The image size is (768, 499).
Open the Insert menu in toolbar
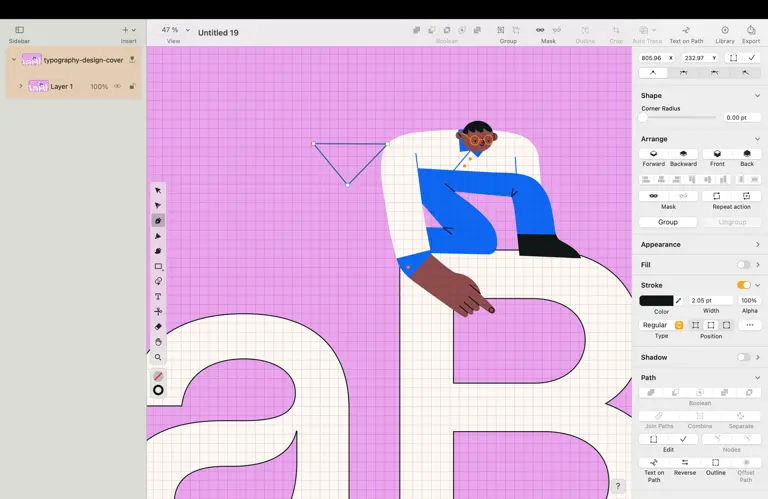point(129,30)
